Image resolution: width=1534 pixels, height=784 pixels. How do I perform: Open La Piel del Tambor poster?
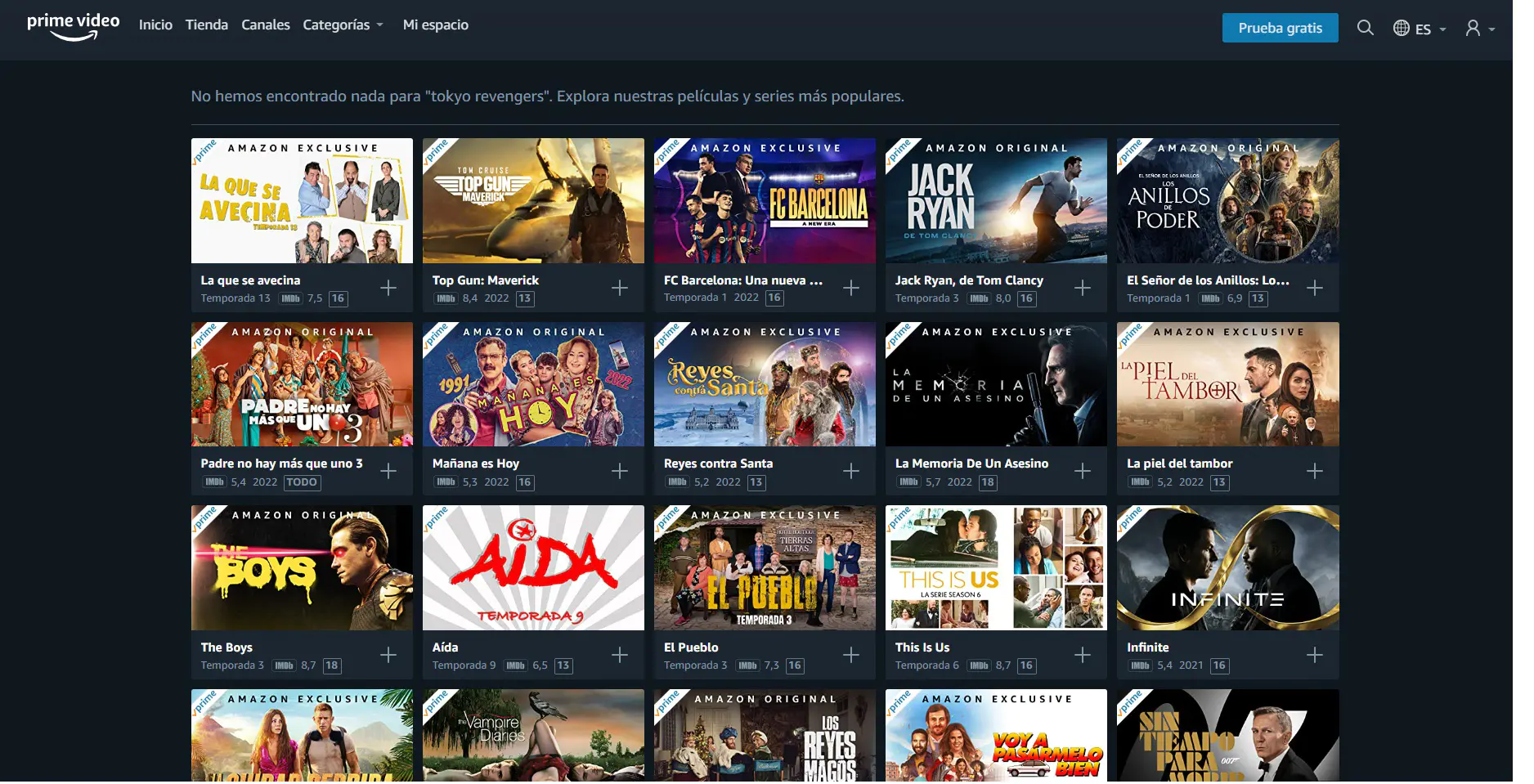1228,384
